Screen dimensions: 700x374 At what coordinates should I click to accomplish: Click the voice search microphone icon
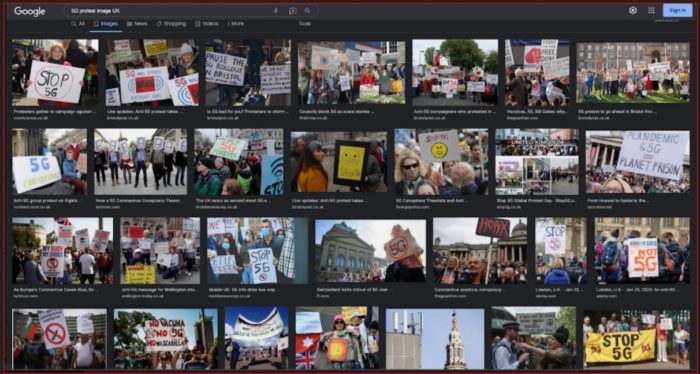[275, 11]
